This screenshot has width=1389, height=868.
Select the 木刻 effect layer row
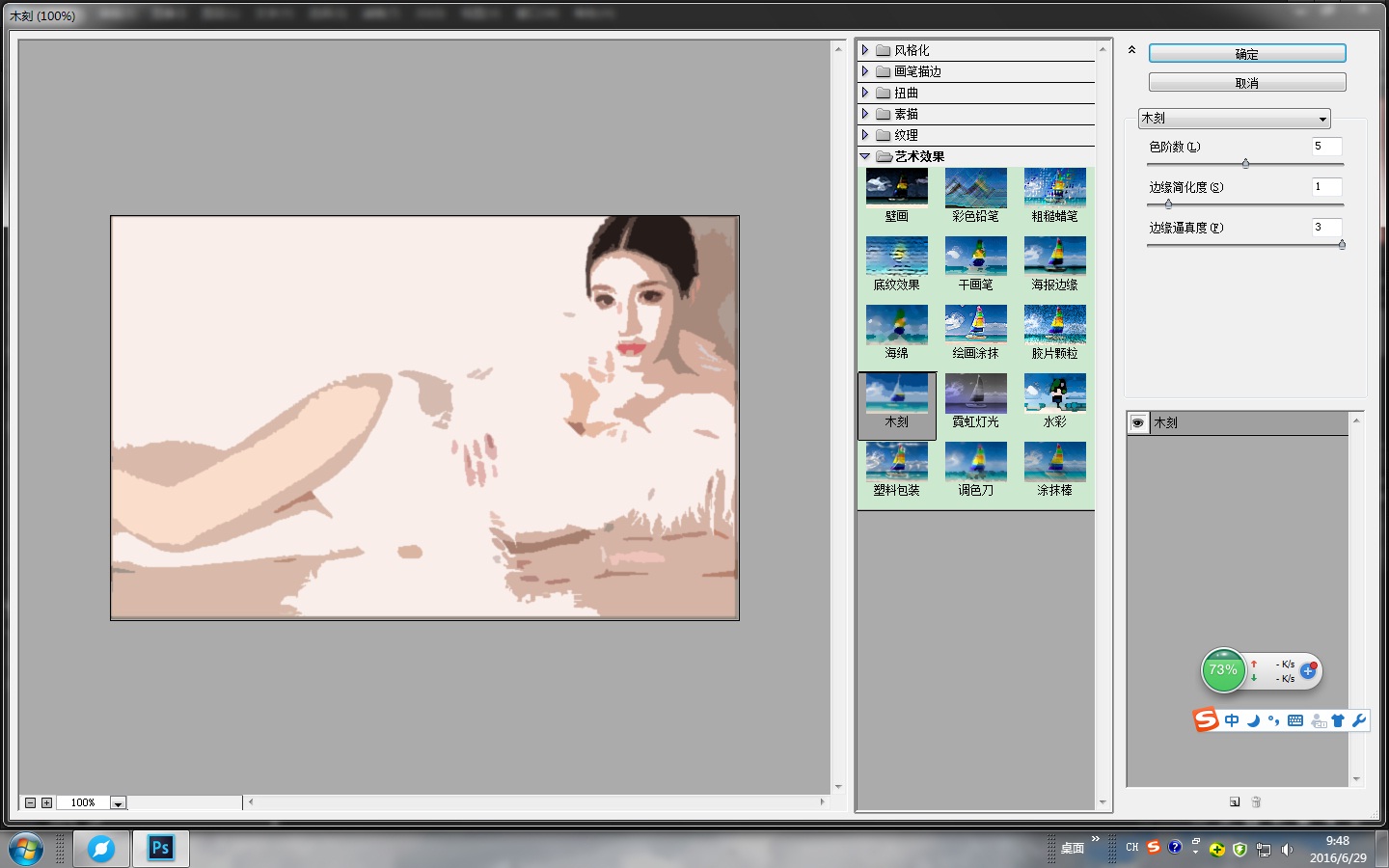coord(1239,423)
